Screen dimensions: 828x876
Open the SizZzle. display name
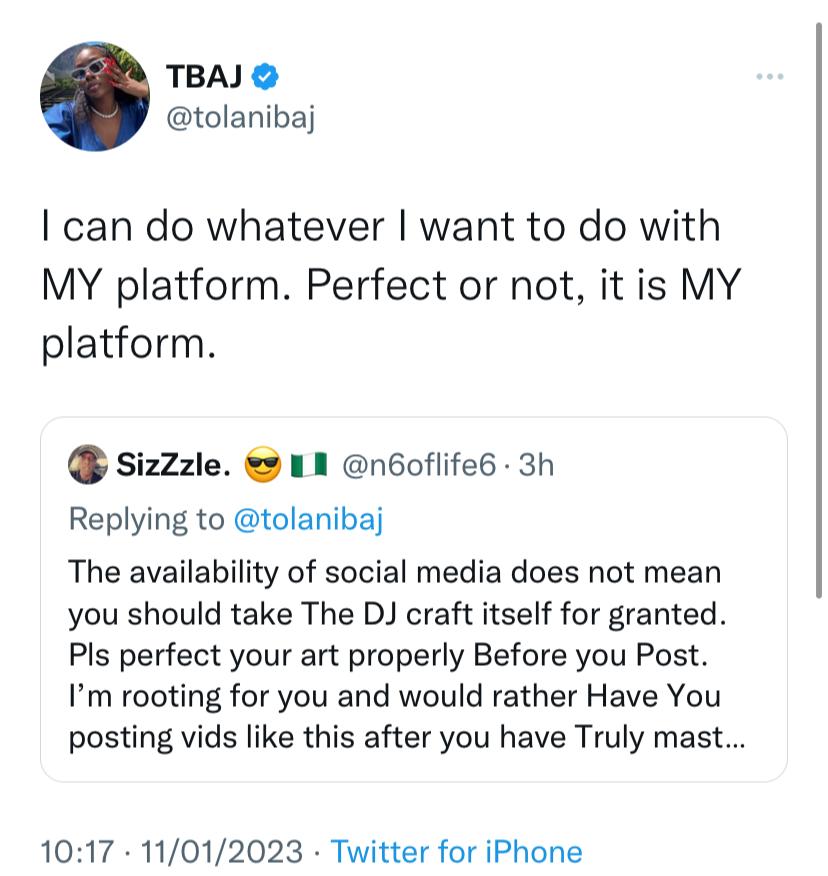[173, 465]
